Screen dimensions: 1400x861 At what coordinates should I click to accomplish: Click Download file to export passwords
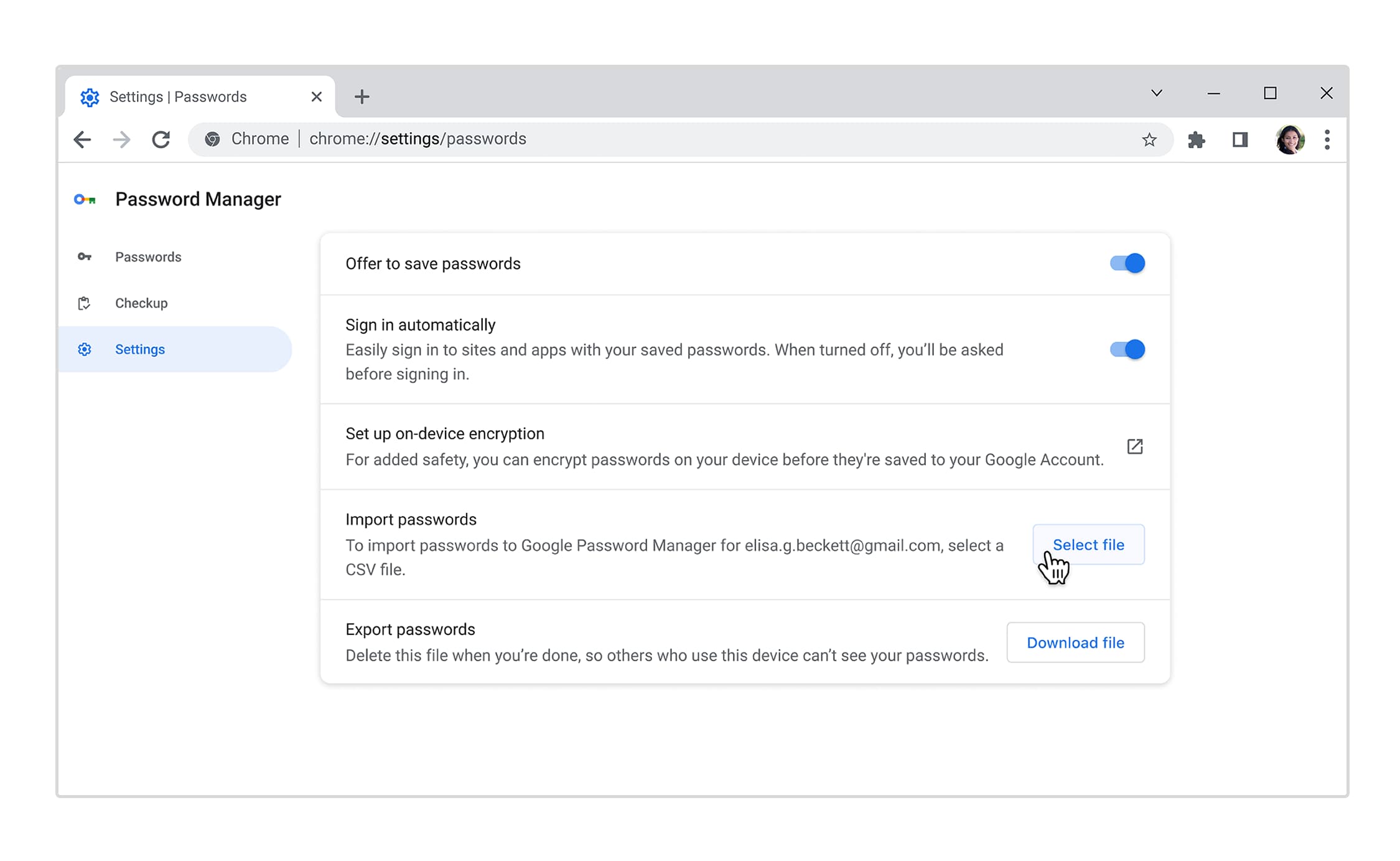(1075, 642)
